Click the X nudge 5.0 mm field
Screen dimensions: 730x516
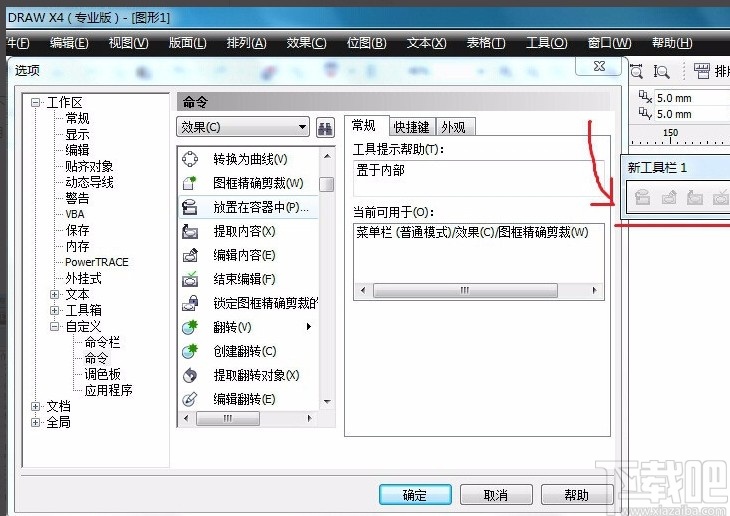(x=691, y=98)
